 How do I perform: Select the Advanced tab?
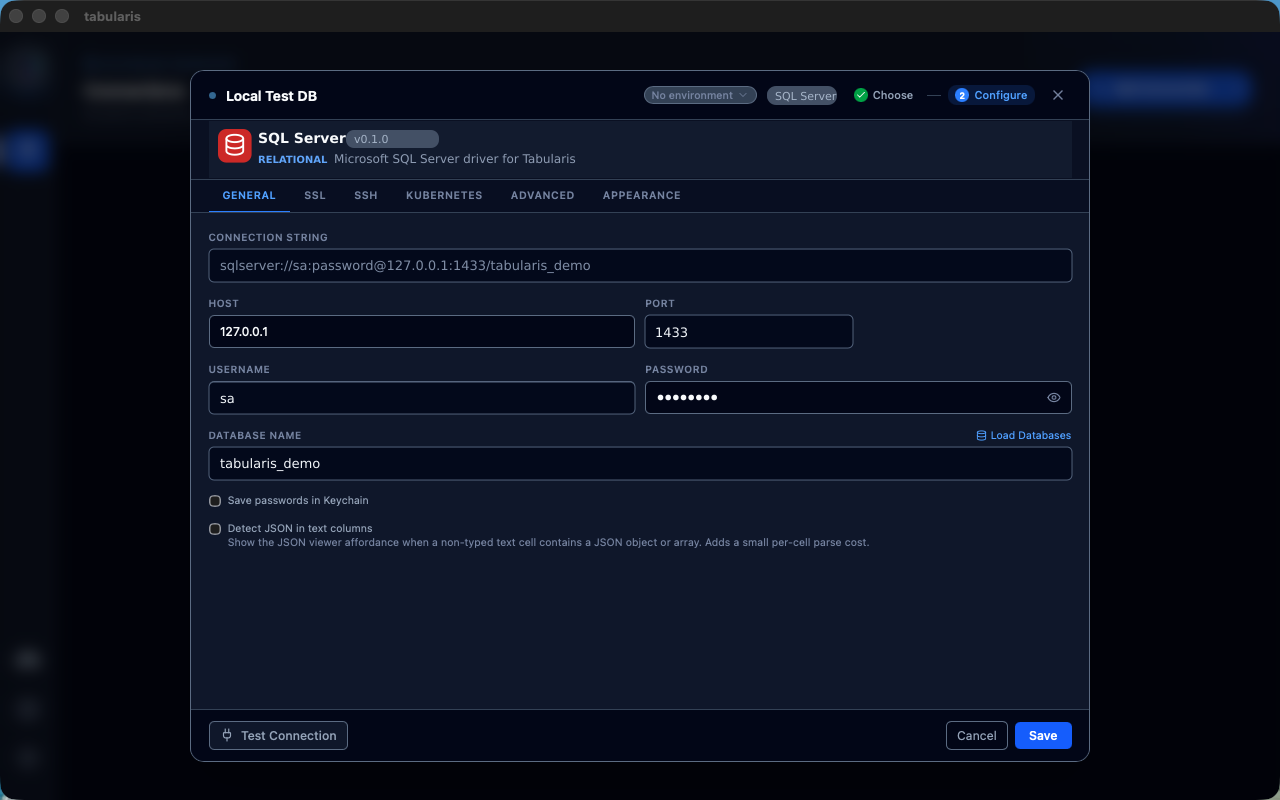543,196
